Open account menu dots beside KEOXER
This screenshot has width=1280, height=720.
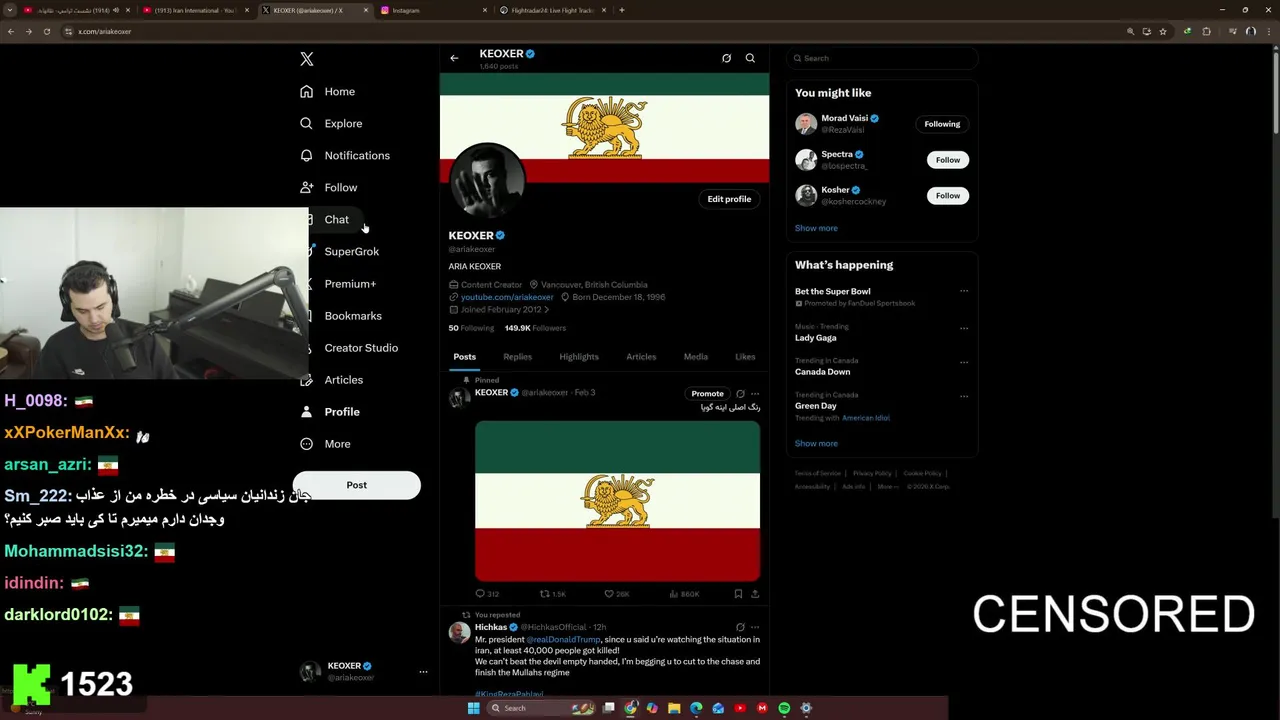(423, 672)
